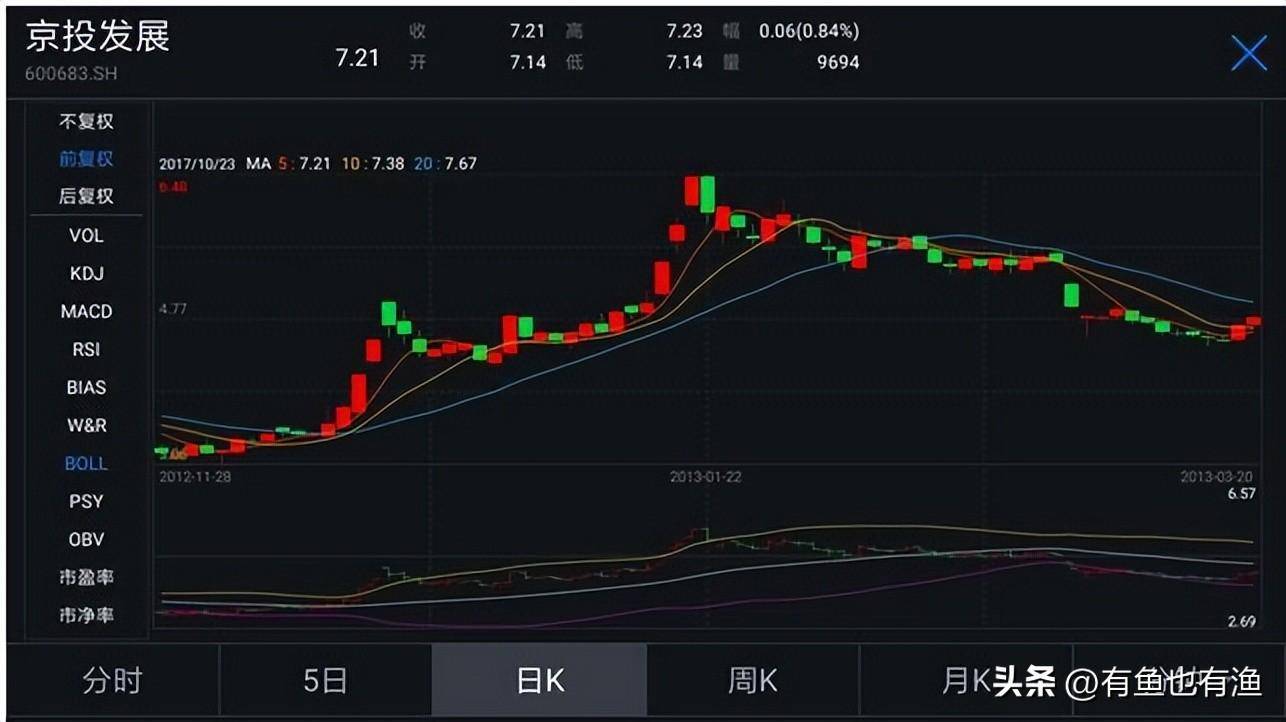The width and height of the screenshot is (1286, 722).
Task: Click the MA 20:7.67 label
Action: click(x=446, y=163)
